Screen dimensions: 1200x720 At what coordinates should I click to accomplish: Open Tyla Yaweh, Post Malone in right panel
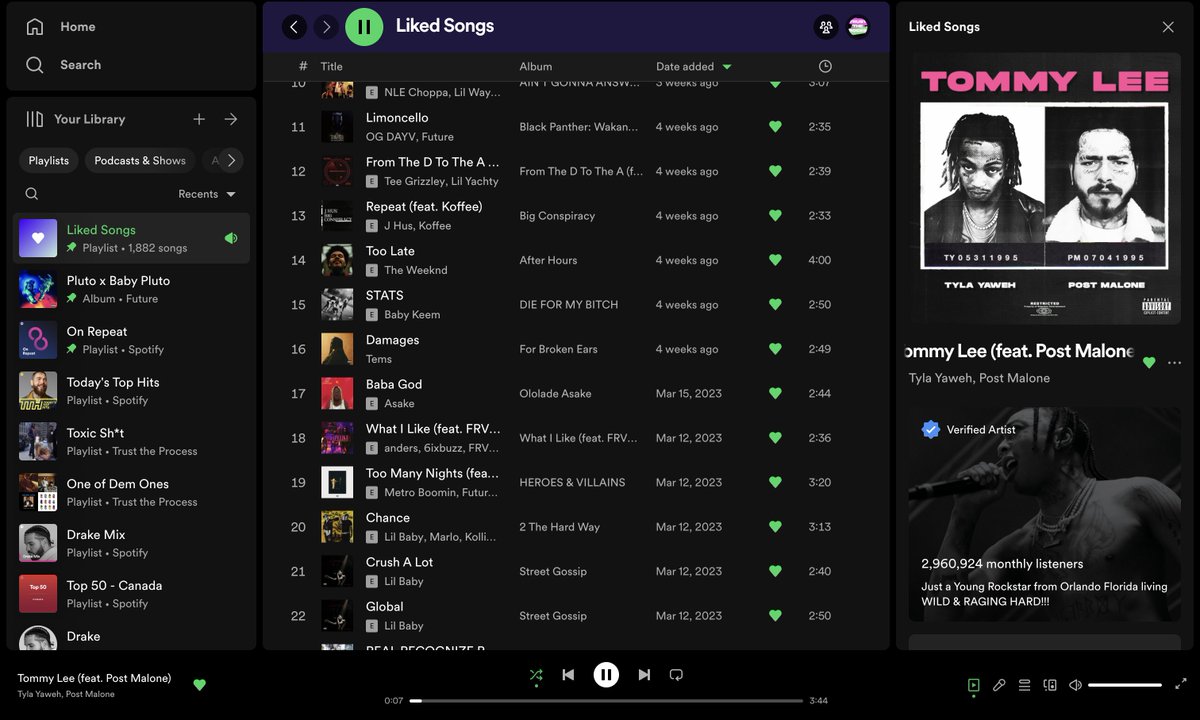pyautogui.click(x=979, y=378)
